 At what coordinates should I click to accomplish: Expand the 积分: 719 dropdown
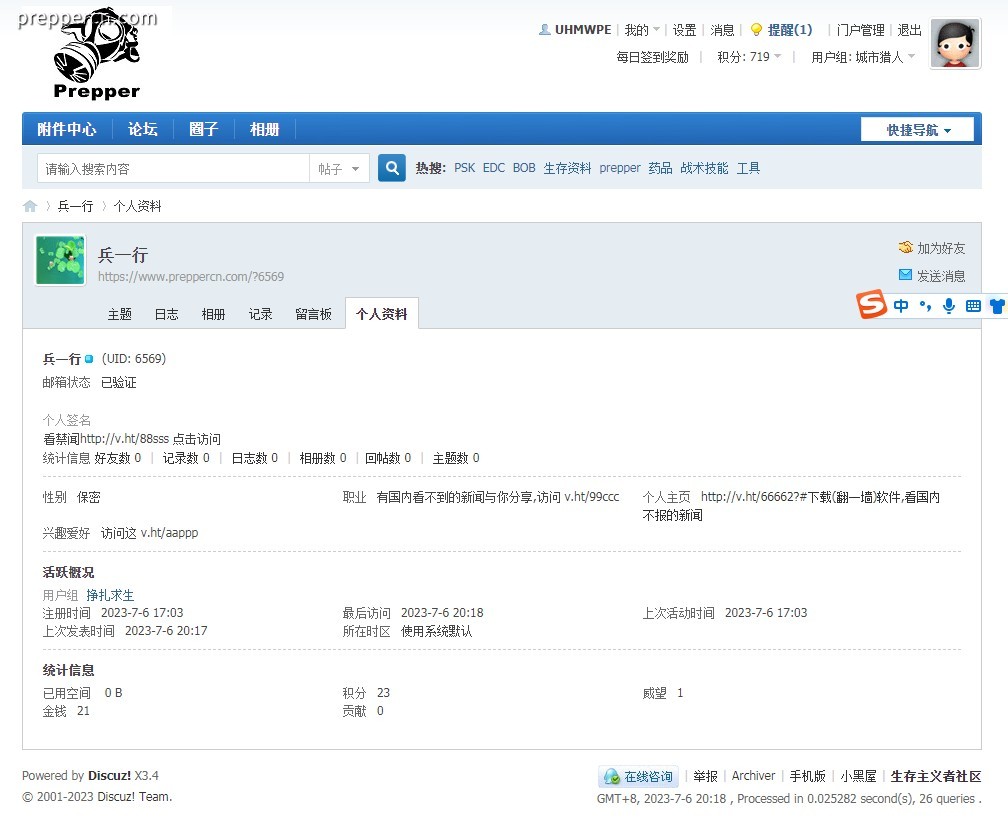749,57
